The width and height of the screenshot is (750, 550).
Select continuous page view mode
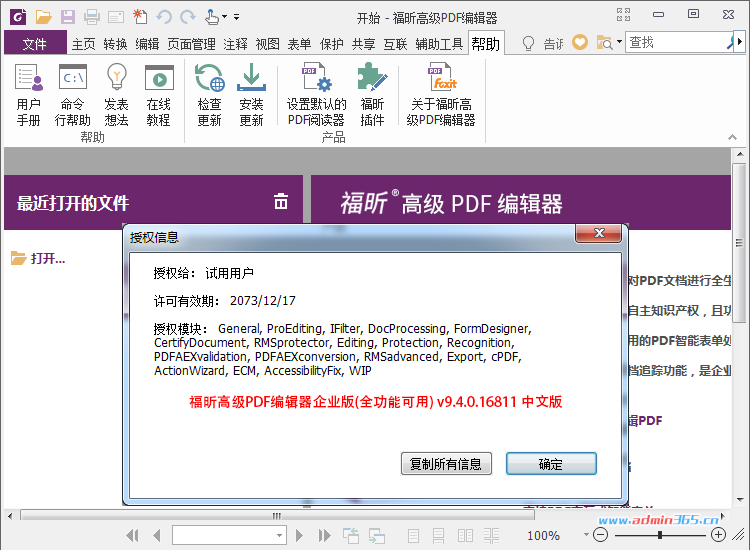click(438, 536)
